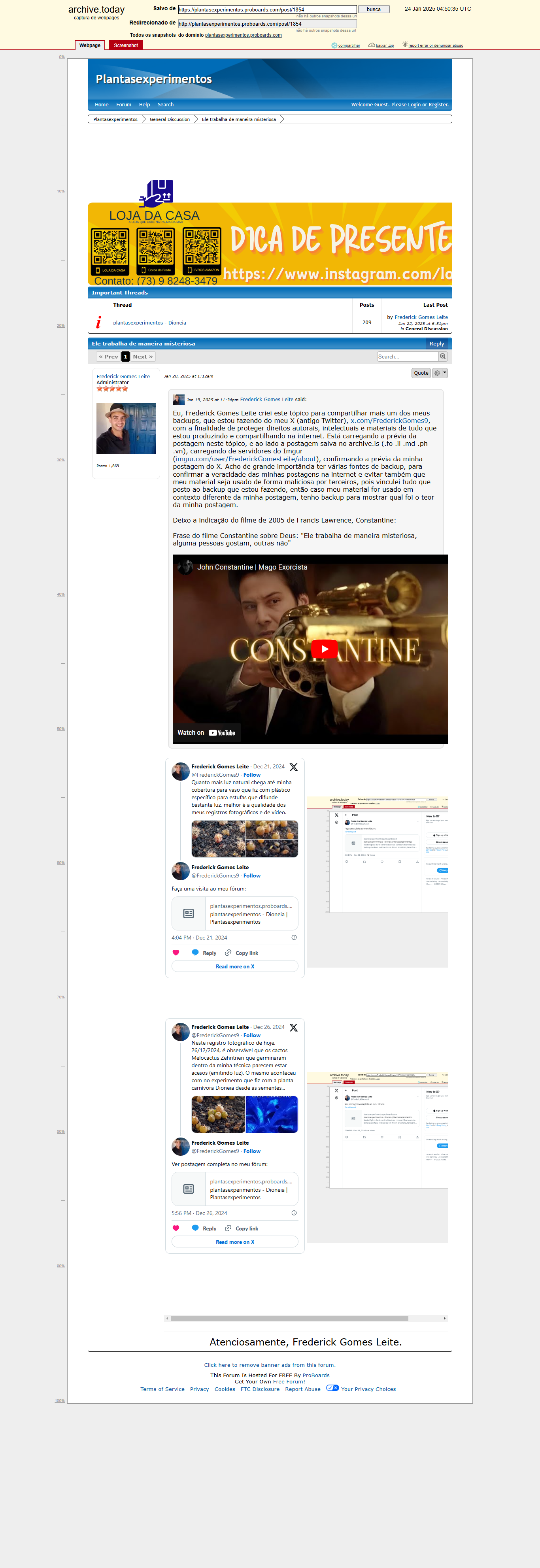
Task: Click the LOJA DA CASA QR code
Action: 110,251
